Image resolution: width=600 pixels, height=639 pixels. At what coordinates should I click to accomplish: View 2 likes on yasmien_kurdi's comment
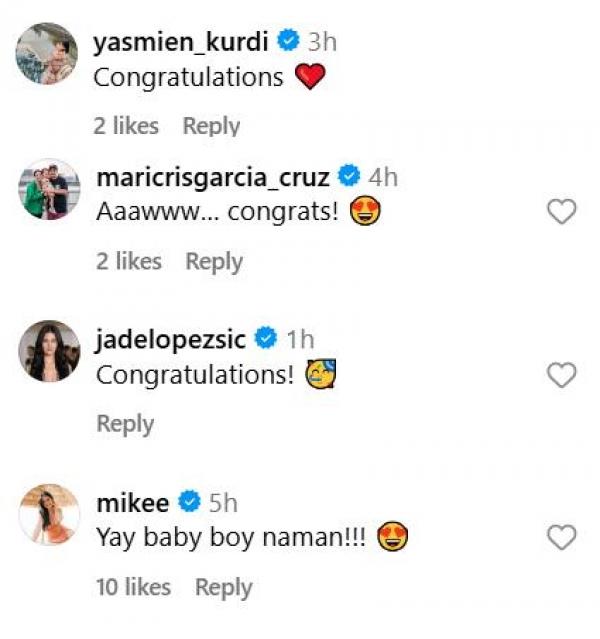click(x=127, y=126)
